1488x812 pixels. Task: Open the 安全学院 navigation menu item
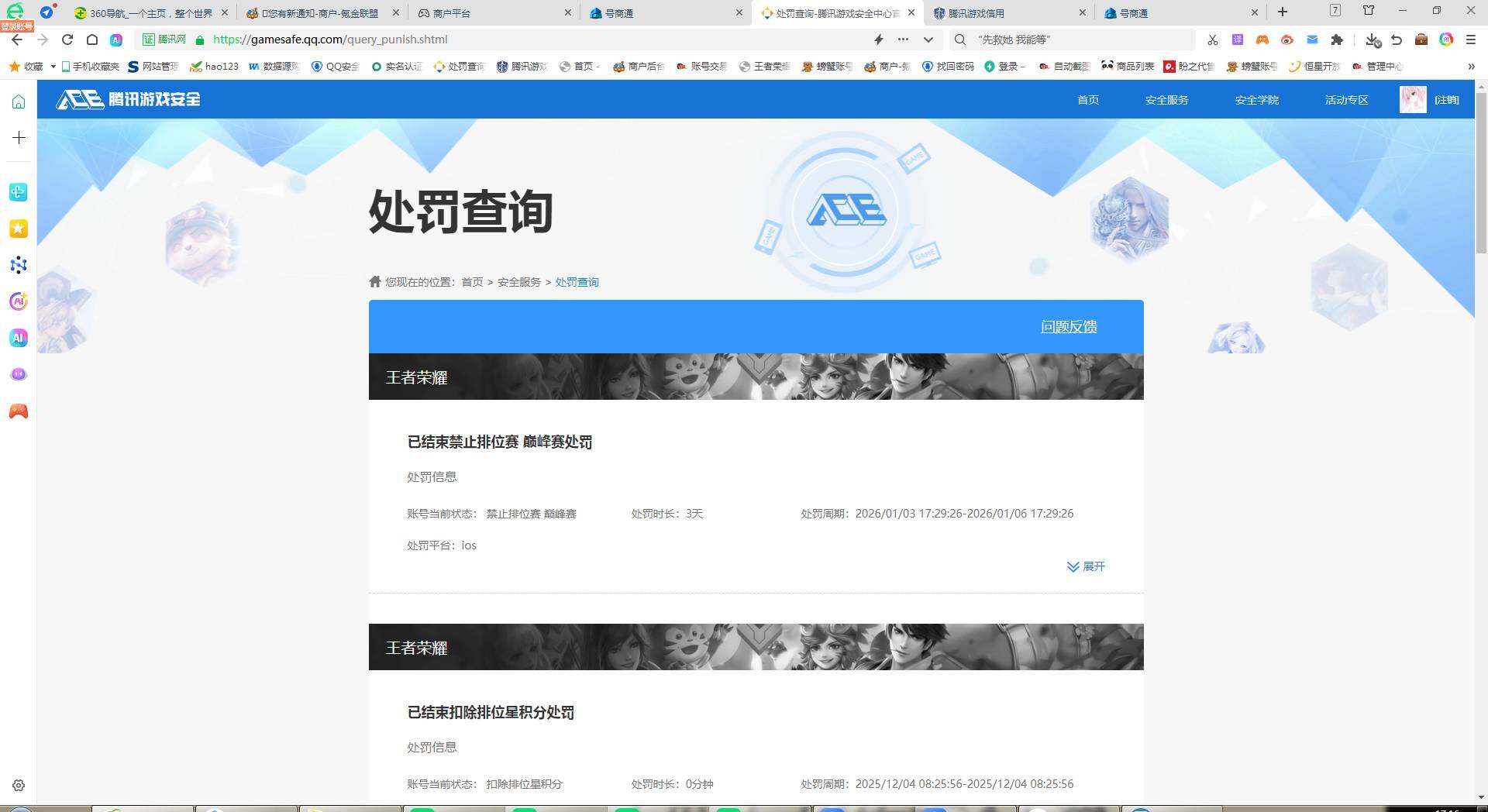[1256, 100]
